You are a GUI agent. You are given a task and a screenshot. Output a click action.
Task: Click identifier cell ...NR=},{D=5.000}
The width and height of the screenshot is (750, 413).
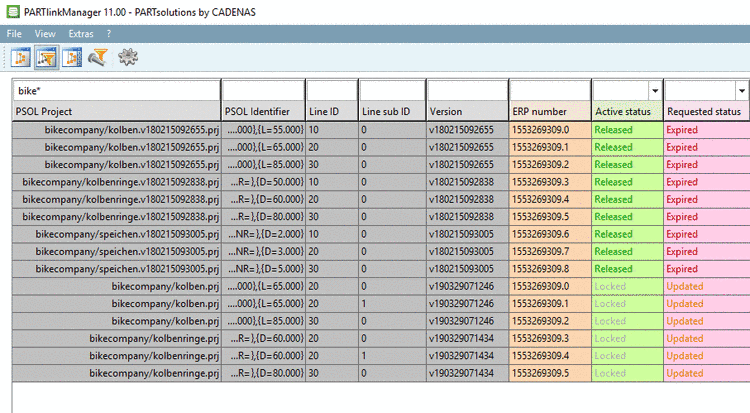point(263,269)
